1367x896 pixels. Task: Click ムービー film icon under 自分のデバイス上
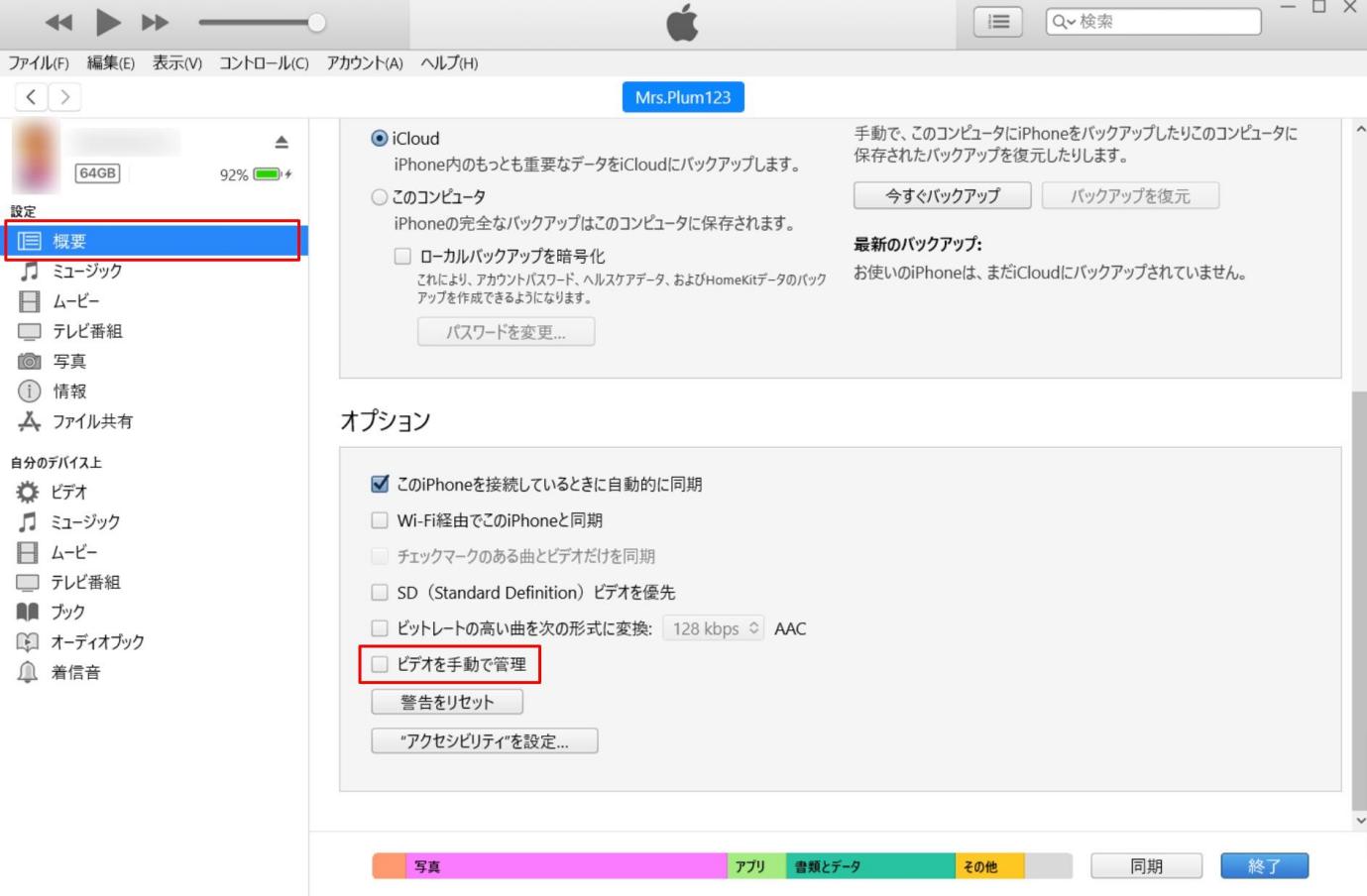click(x=28, y=552)
